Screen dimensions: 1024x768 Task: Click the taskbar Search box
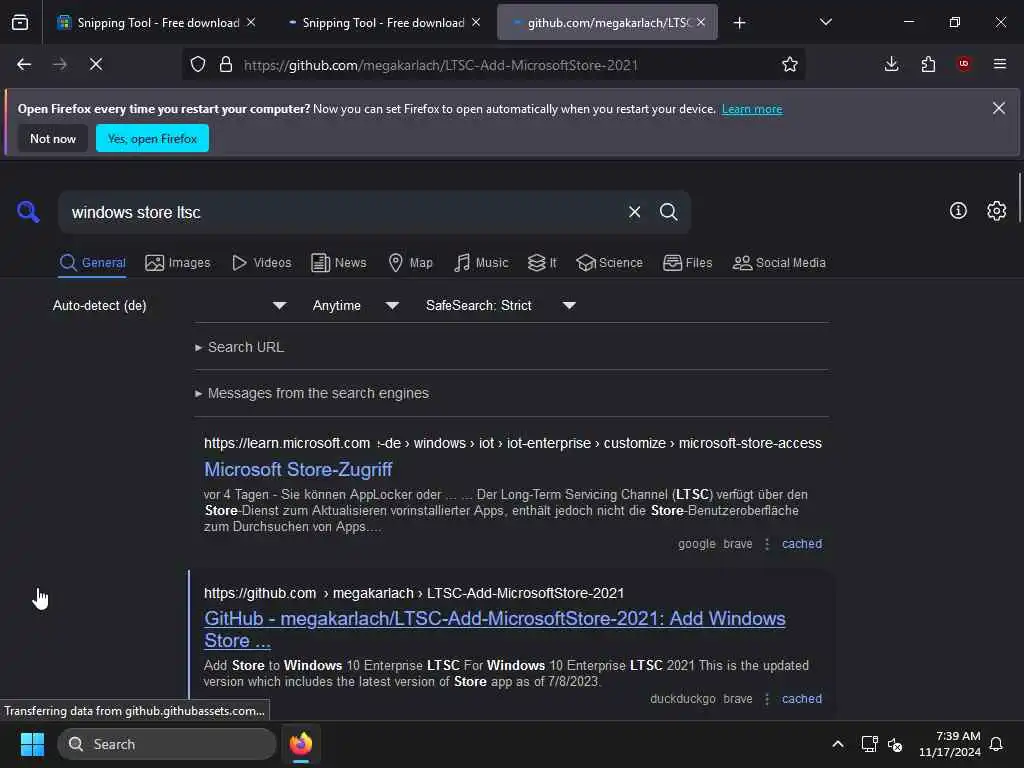point(167,744)
